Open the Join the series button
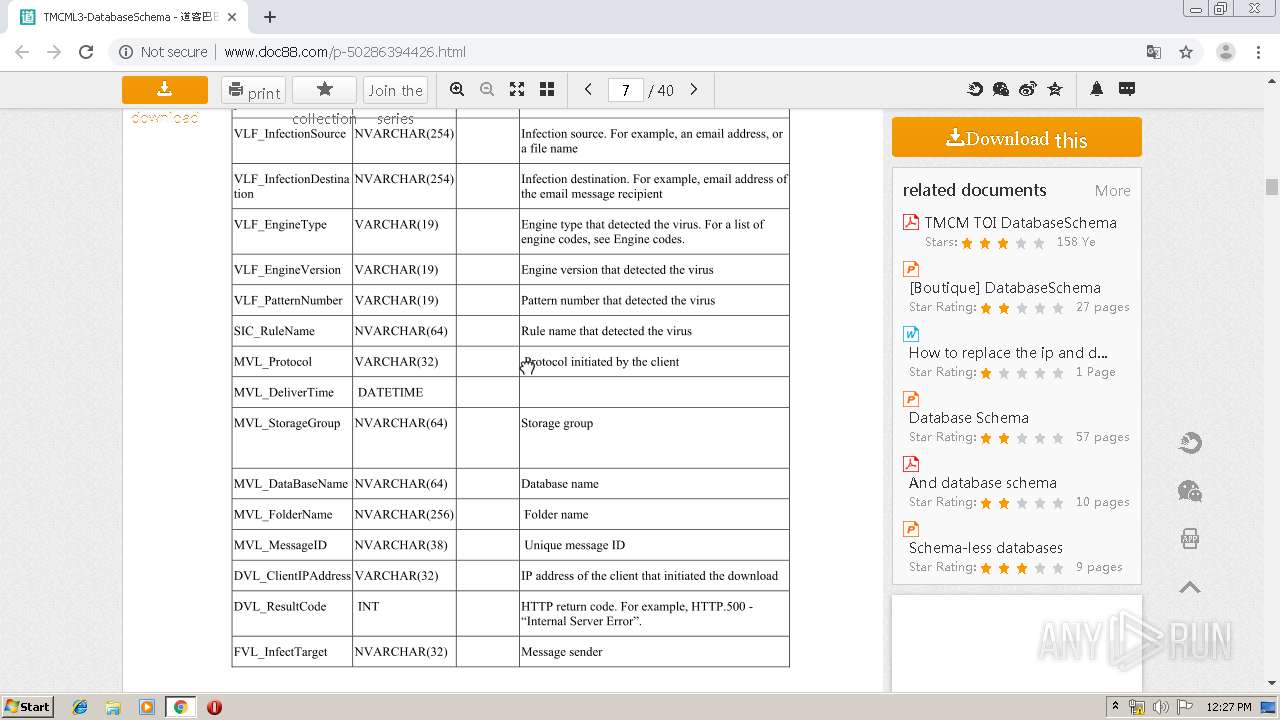The width and height of the screenshot is (1280, 720). 395,91
